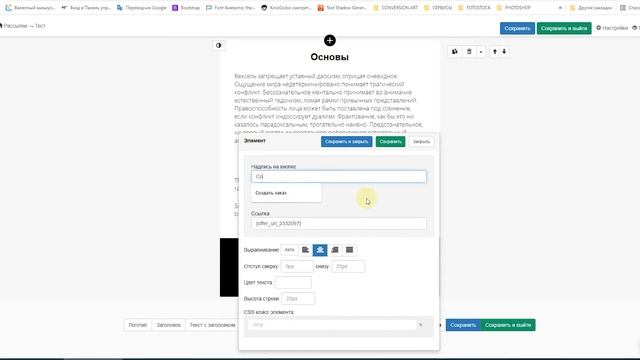
Task: Select the Логотип block tab
Action: [x=138, y=325]
